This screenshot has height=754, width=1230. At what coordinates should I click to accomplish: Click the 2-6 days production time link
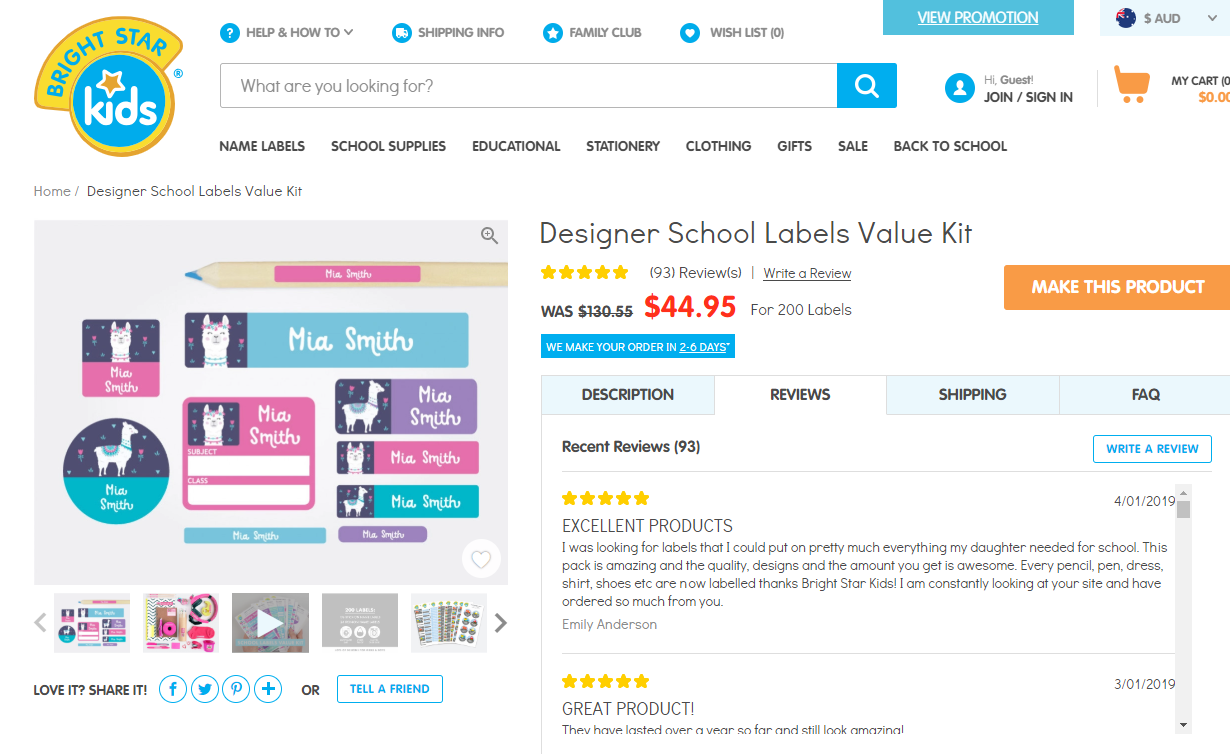click(x=702, y=347)
